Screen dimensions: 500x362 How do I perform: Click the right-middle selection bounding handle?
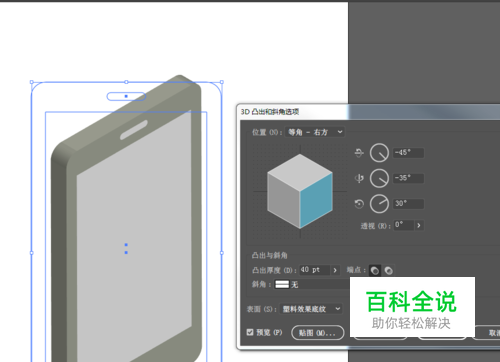(222, 253)
